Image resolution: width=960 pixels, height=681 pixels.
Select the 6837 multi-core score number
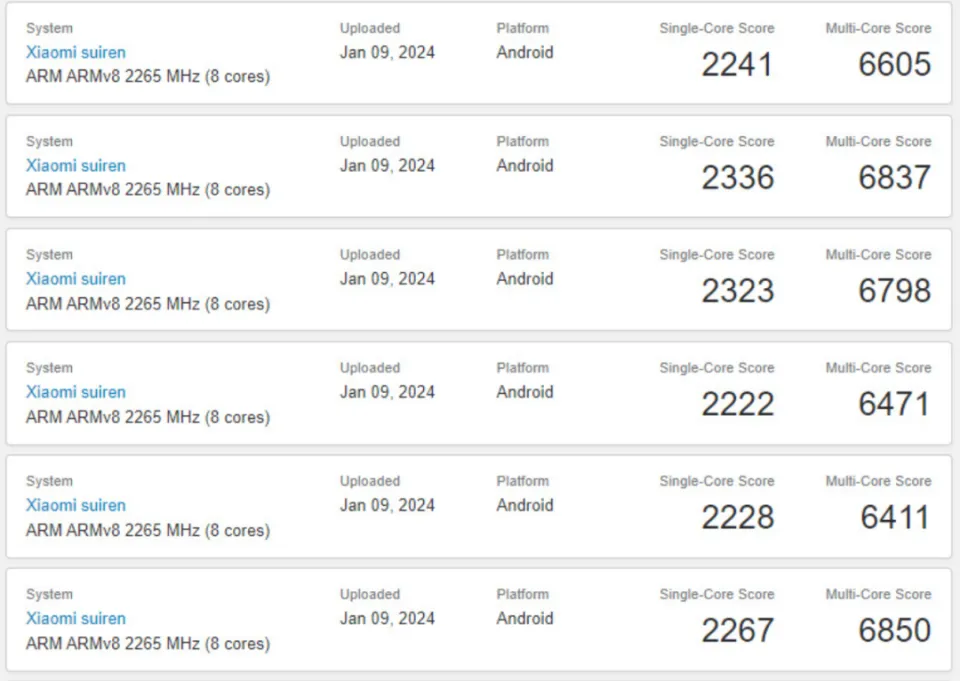tap(894, 178)
